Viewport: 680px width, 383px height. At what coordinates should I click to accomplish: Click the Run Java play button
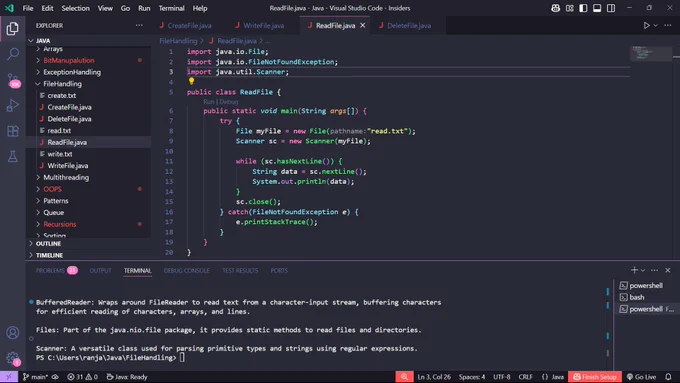coord(646,26)
